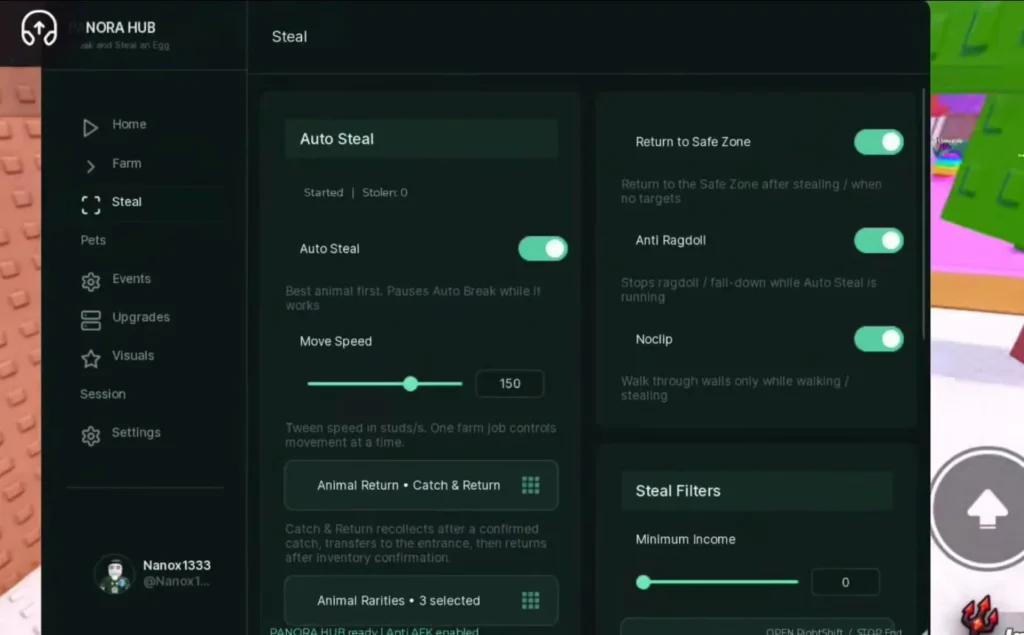Viewport: 1024px width, 635px height.
Task: Click the grid icon on Animal Return
Action: click(530, 485)
